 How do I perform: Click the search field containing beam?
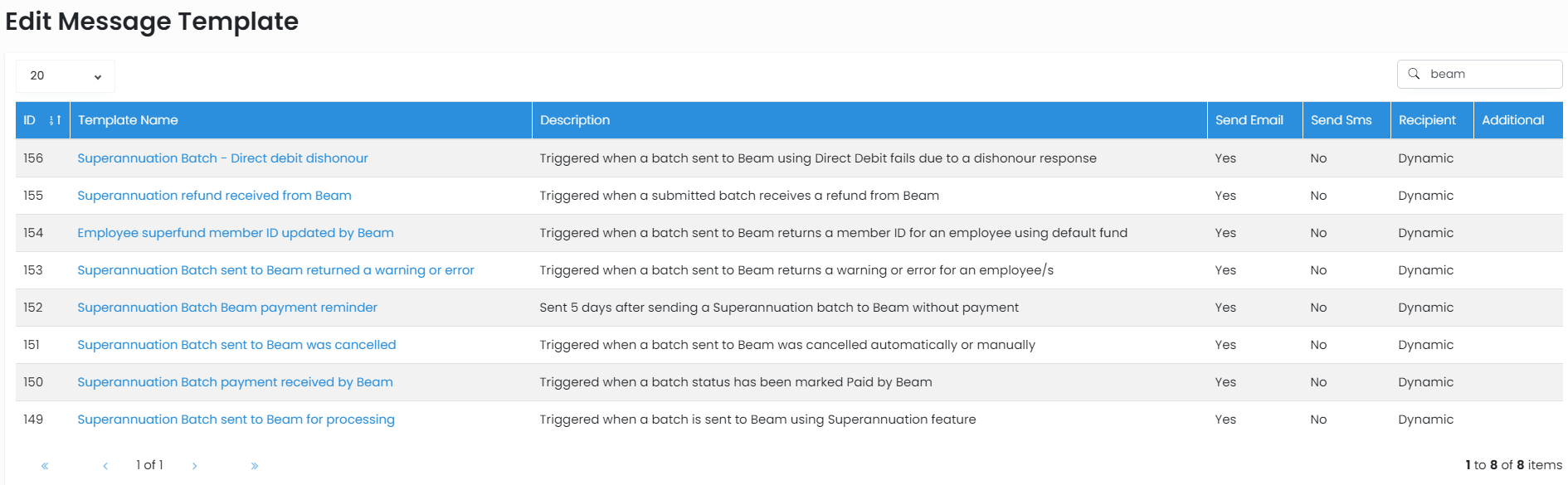point(1490,74)
